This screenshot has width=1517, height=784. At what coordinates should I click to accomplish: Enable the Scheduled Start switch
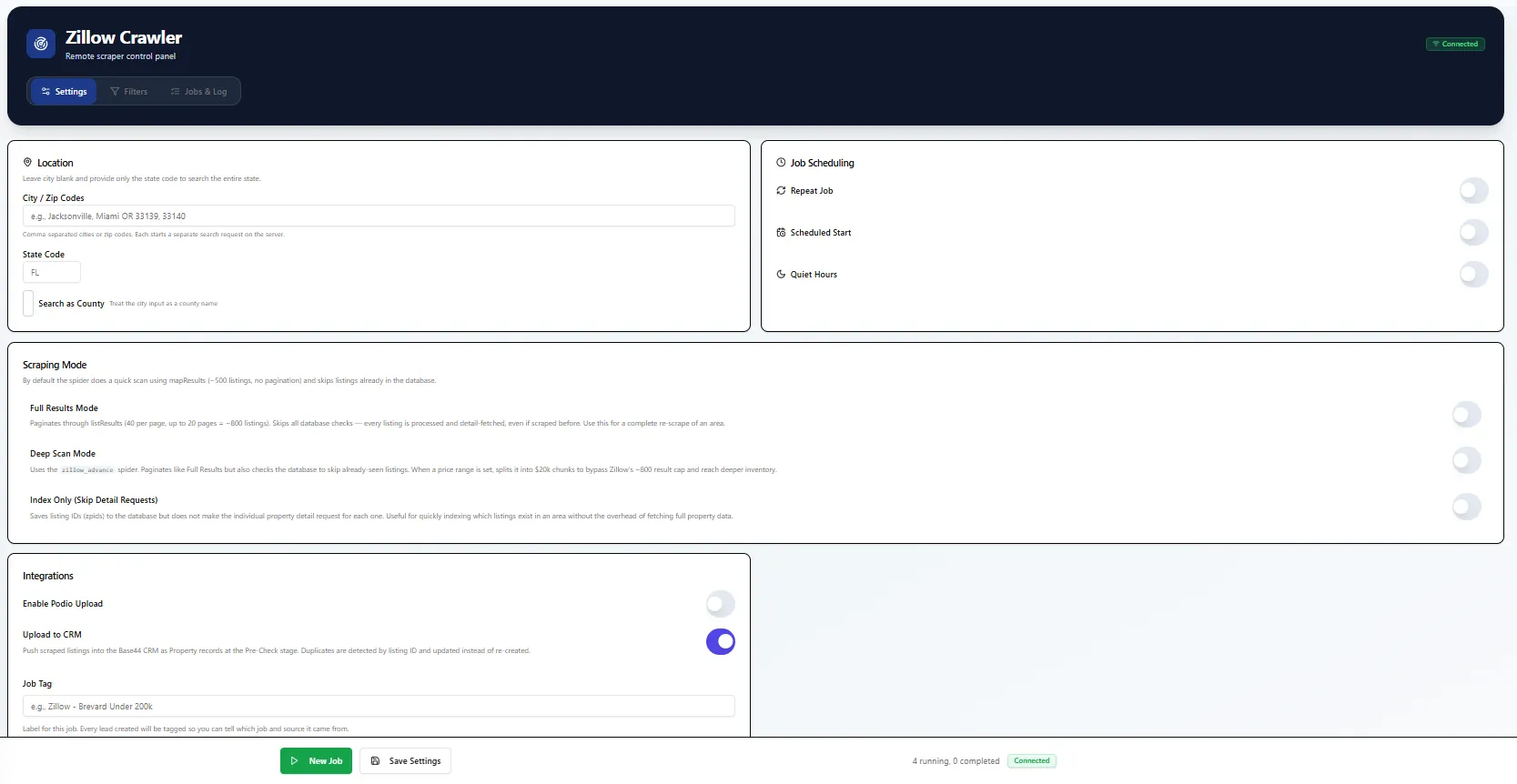click(1473, 233)
